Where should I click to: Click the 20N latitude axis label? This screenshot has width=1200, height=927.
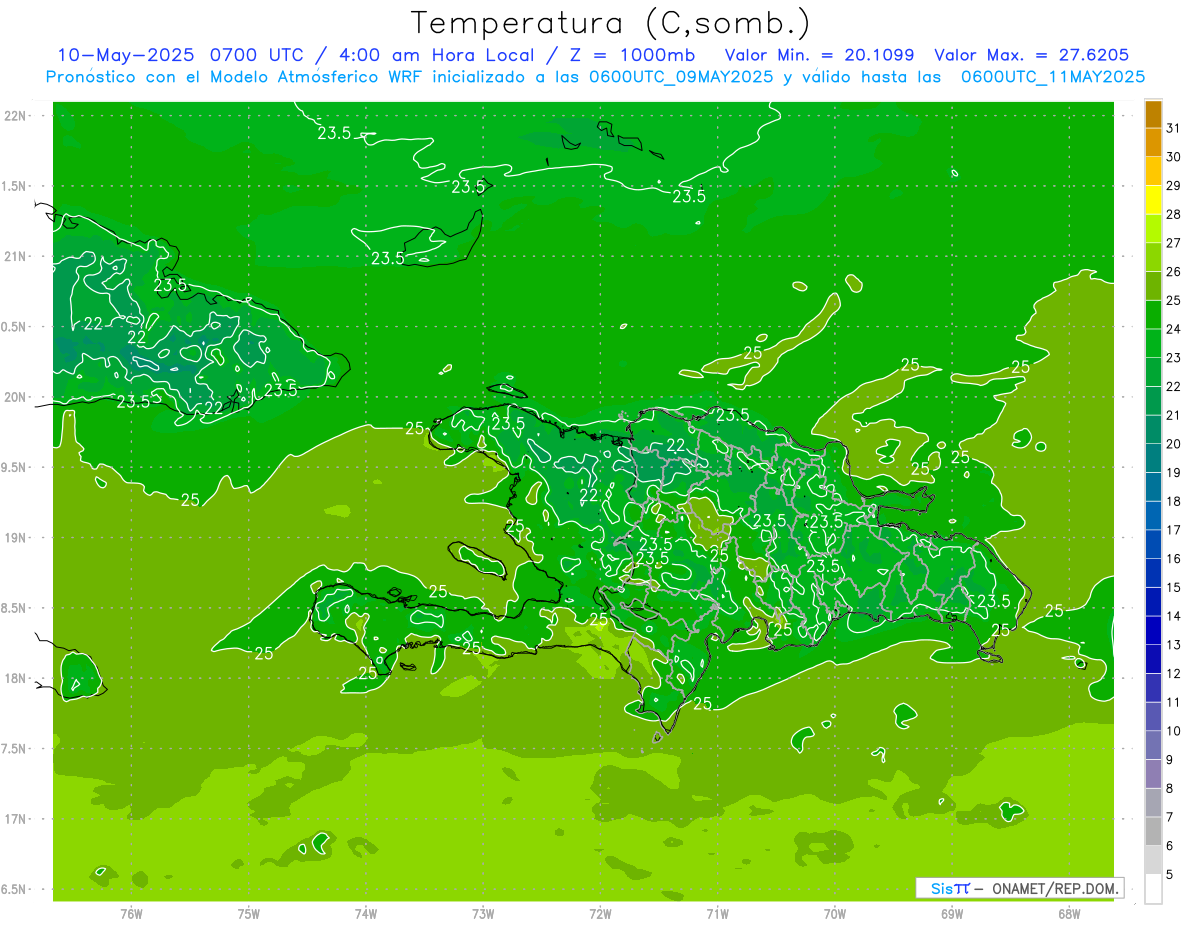click(x=15, y=397)
